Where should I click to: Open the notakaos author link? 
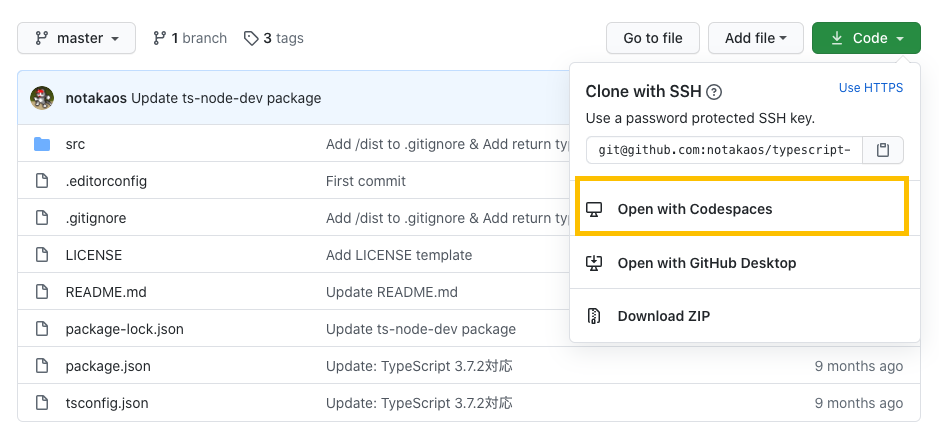coord(96,98)
